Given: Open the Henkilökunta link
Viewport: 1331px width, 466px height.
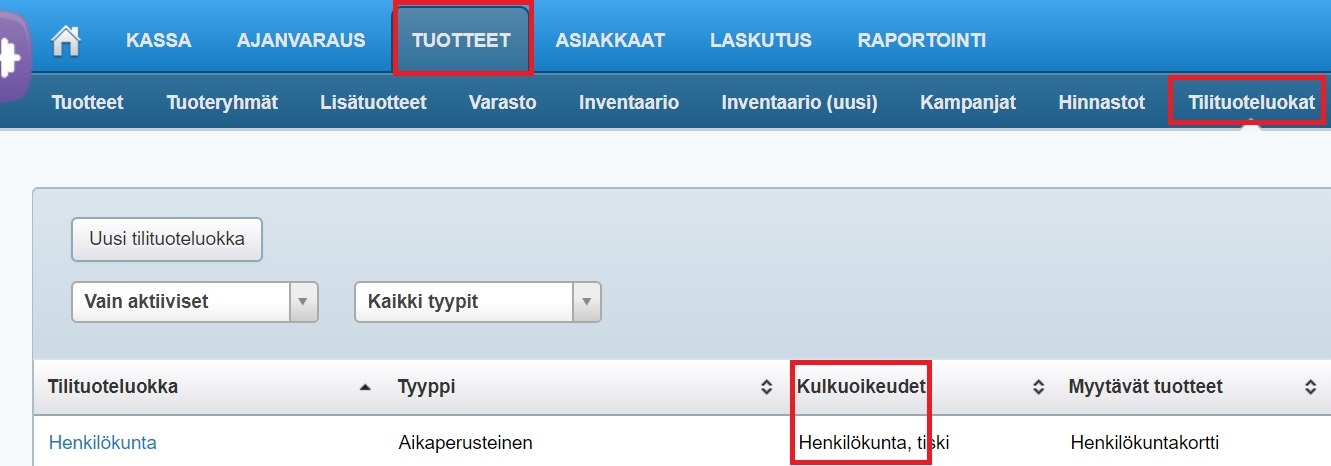Looking at the screenshot, I should coord(102,442).
